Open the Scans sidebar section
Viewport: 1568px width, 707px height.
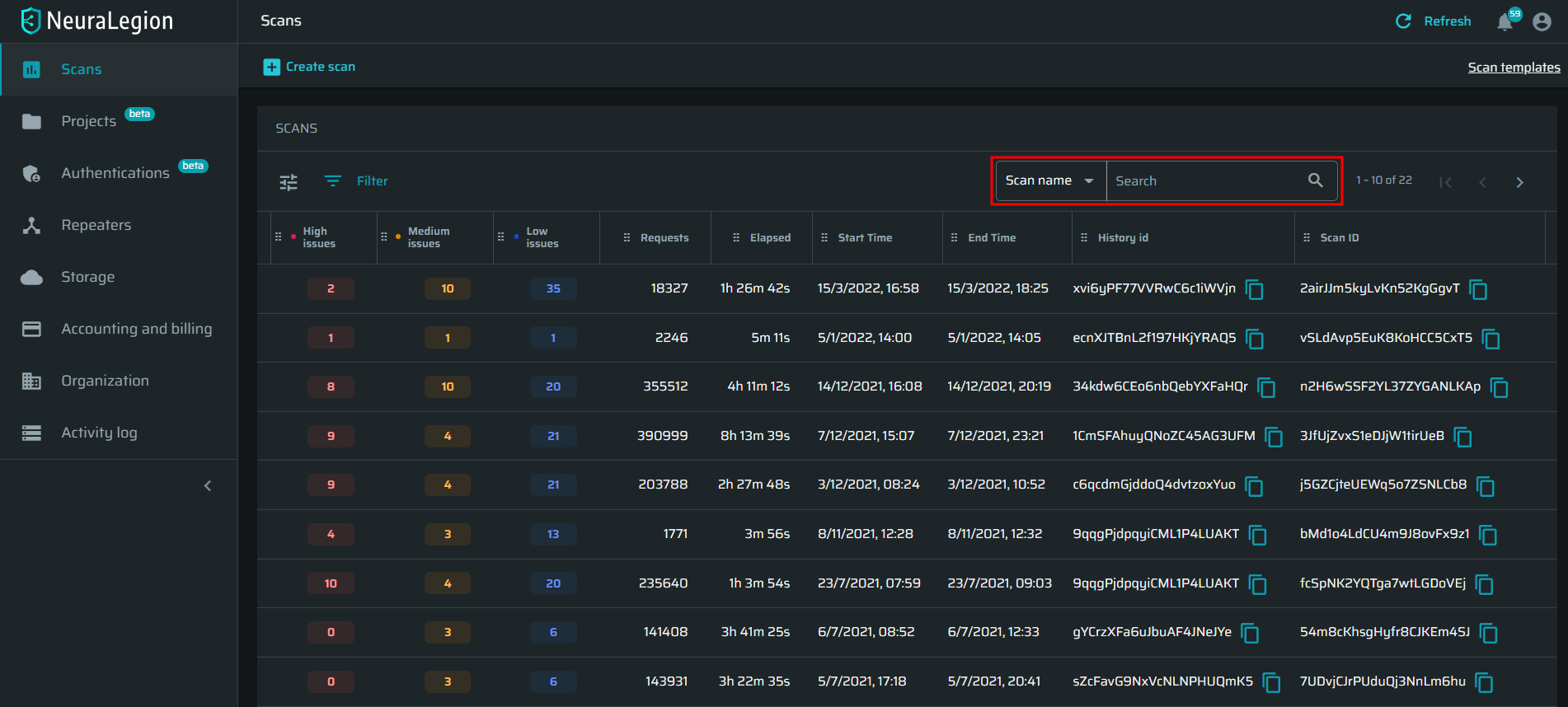coord(120,69)
